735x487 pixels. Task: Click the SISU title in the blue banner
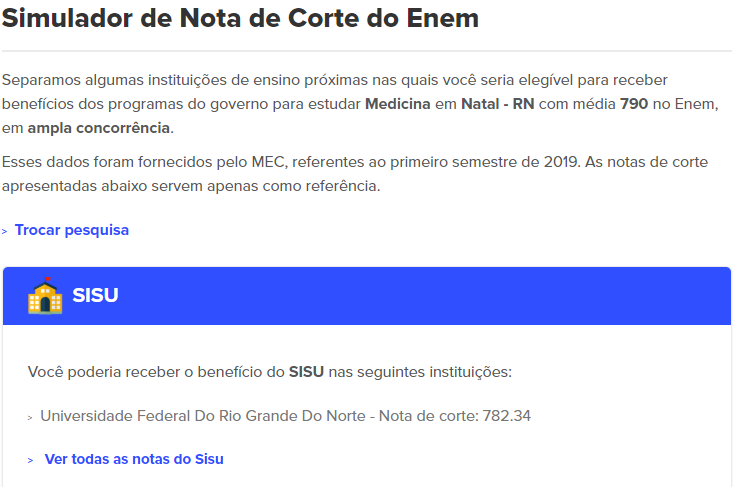point(95,296)
